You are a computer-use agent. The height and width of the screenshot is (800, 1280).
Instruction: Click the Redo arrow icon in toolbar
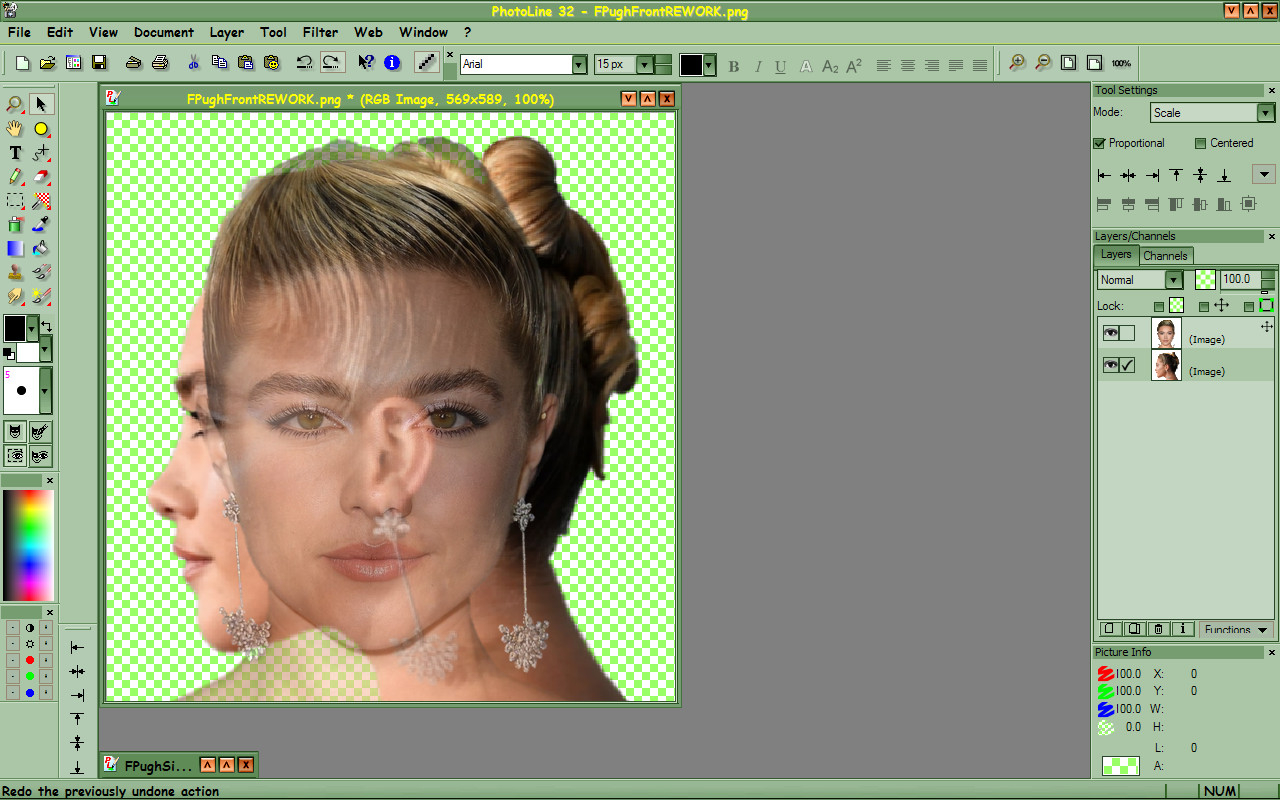(x=333, y=63)
